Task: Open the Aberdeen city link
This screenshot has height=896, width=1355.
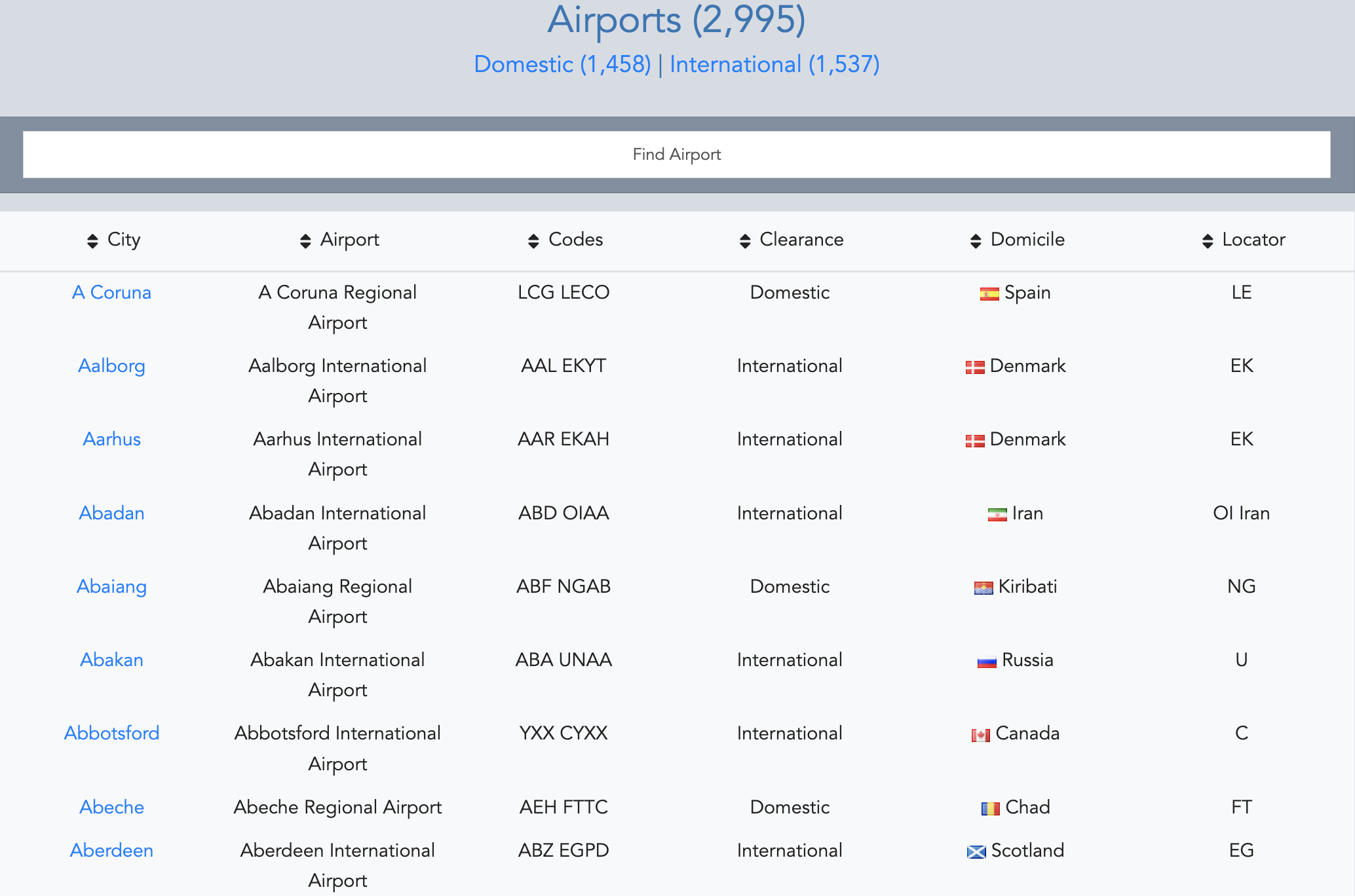Action: coord(111,851)
